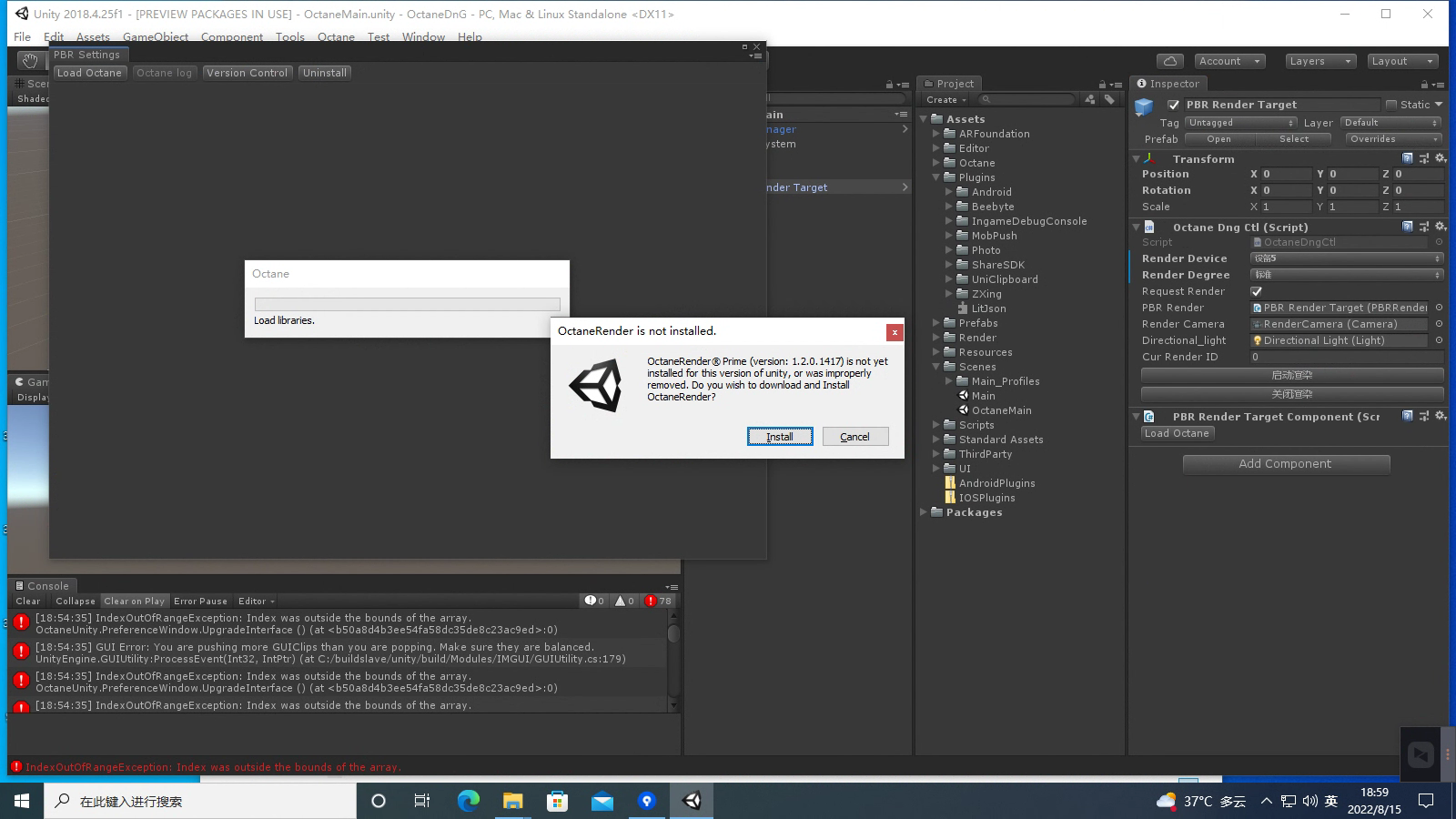The height and width of the screenshot is (819, 1456).
Task: Click the Project panel lock icon
Action: pos(1102,84)
